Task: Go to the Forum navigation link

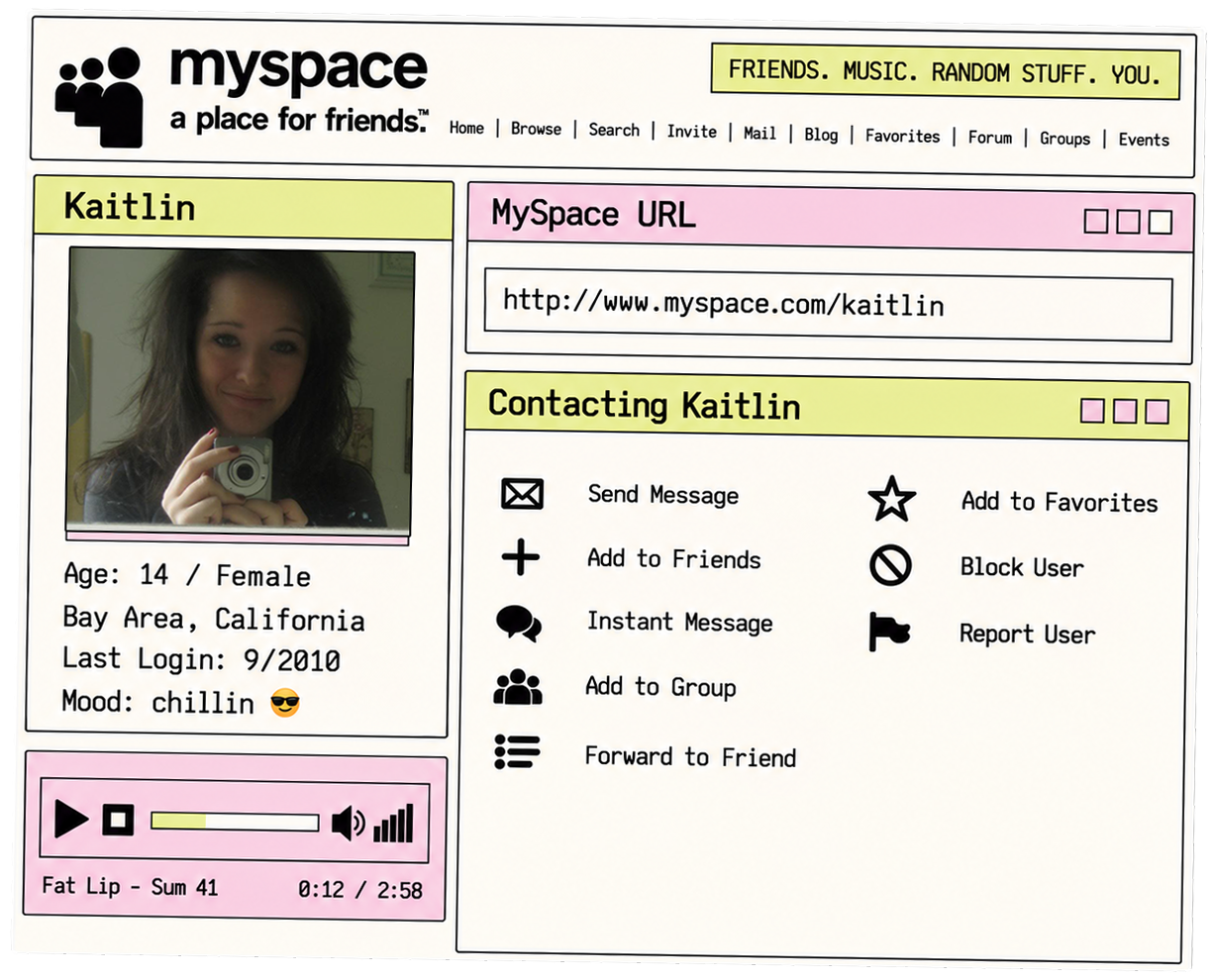Action: [x=990, y=138]
